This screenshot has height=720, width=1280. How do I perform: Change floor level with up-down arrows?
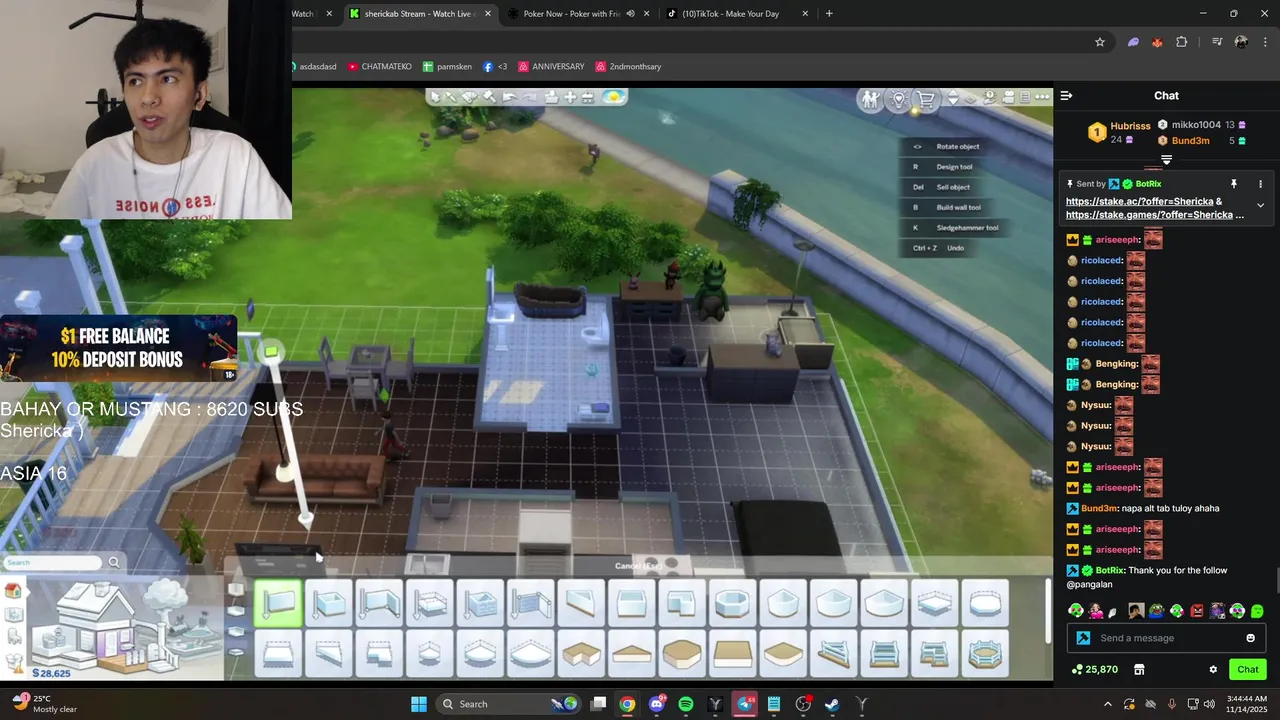tap(953, 98)
